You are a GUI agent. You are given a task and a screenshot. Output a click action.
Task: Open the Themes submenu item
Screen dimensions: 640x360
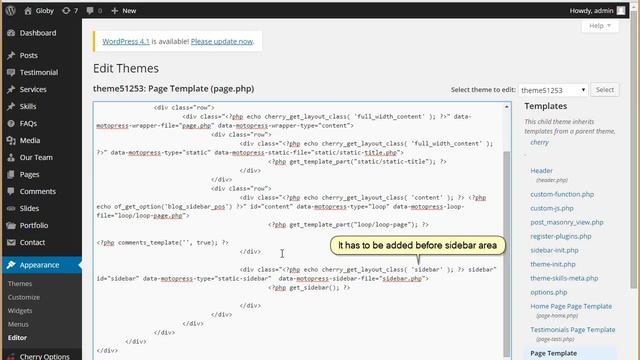coord(20,284)
